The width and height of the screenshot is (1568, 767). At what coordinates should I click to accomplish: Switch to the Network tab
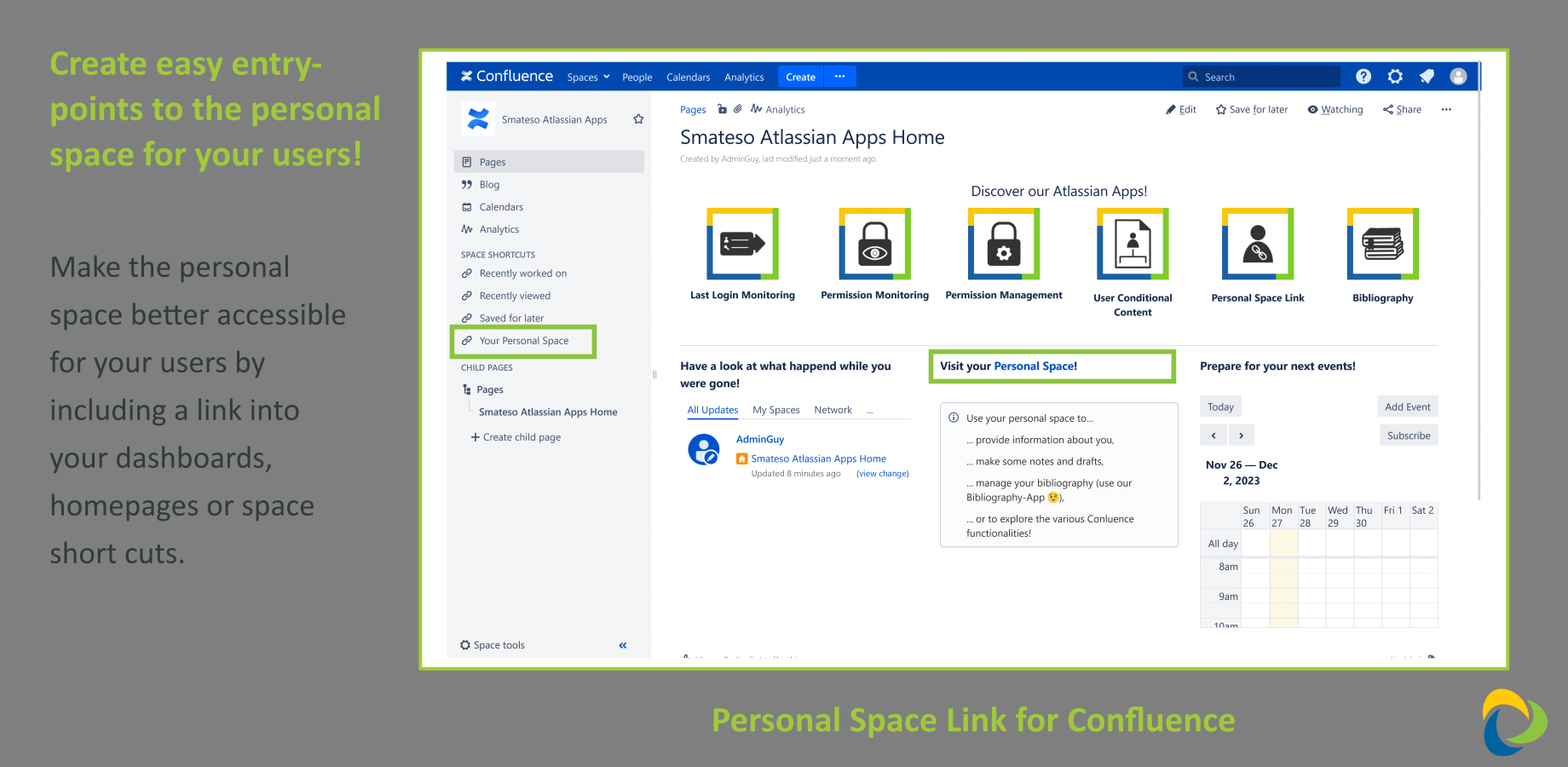[833, 411]
